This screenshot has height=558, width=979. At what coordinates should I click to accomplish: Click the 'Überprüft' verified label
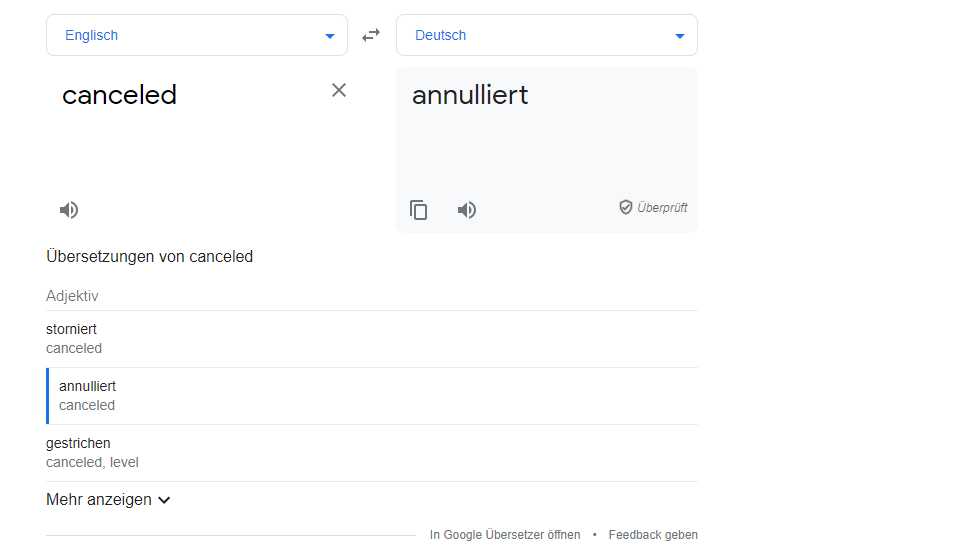(662, 208)
